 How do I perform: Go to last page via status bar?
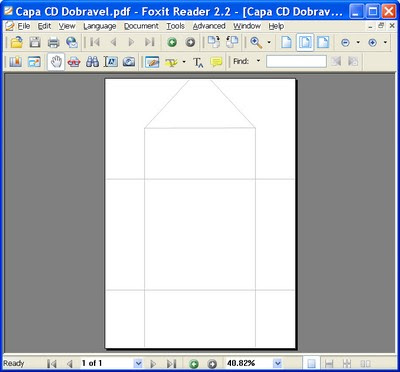(171, 363)
